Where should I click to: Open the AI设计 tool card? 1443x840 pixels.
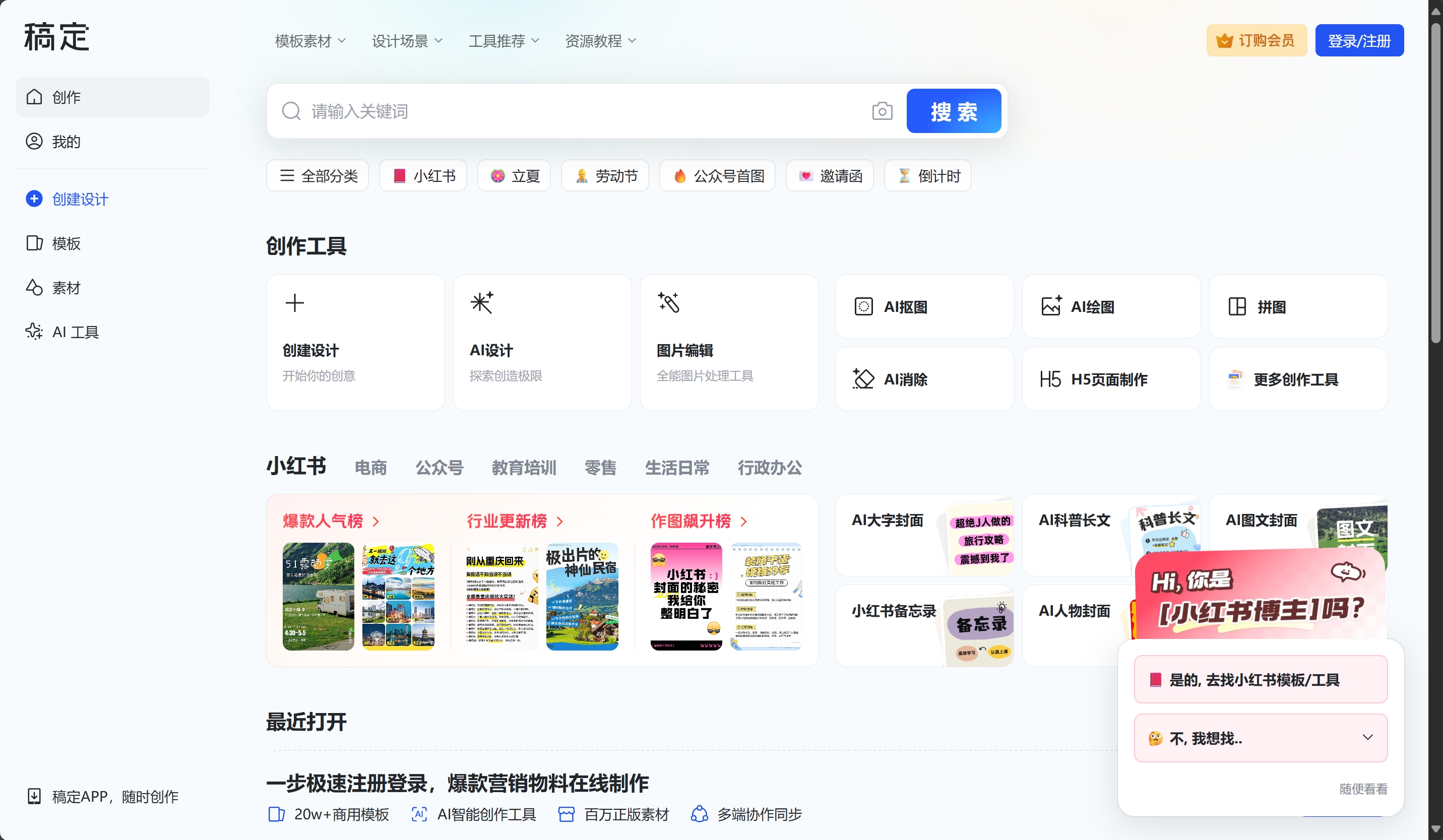click(x=542, y=343)
